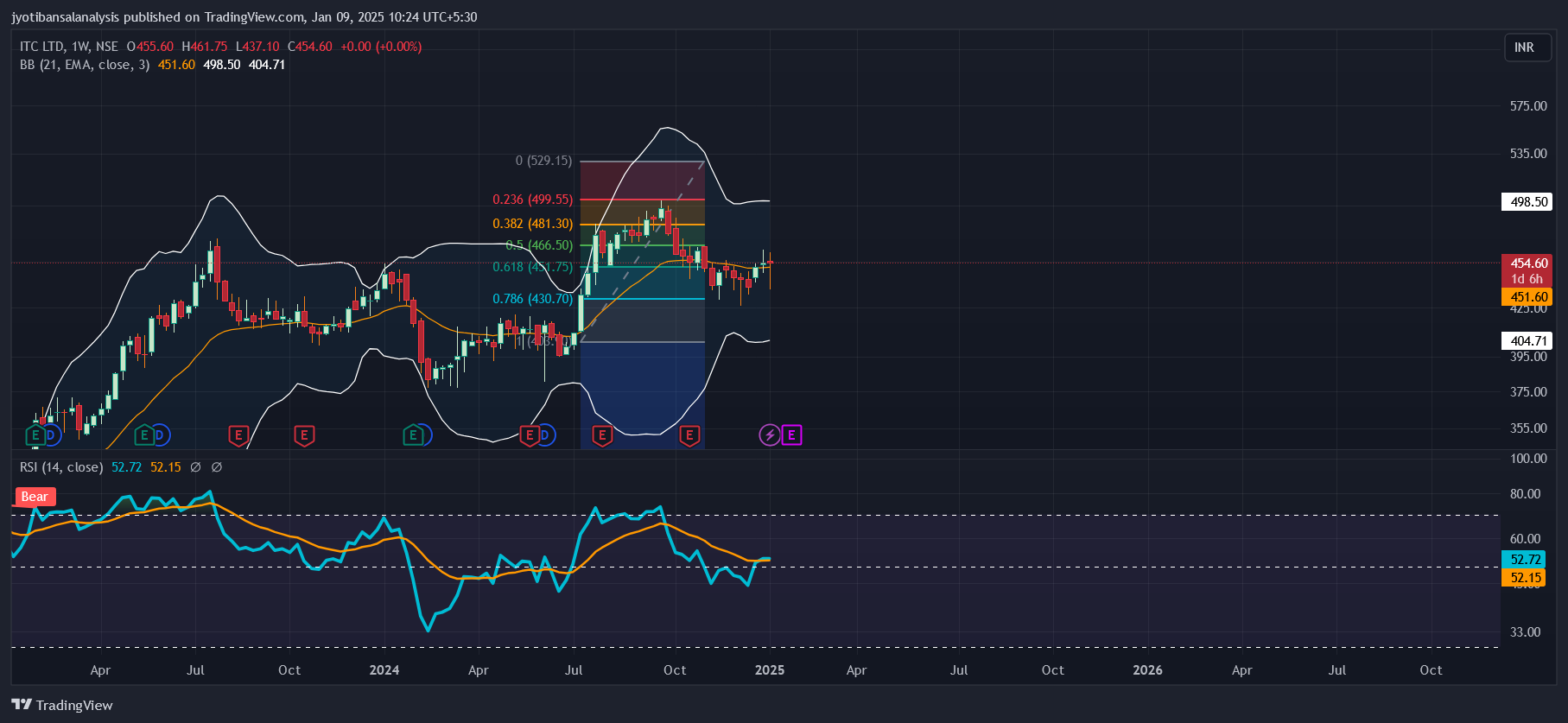Click the 404.71 lower band price label

[1527, 341]
